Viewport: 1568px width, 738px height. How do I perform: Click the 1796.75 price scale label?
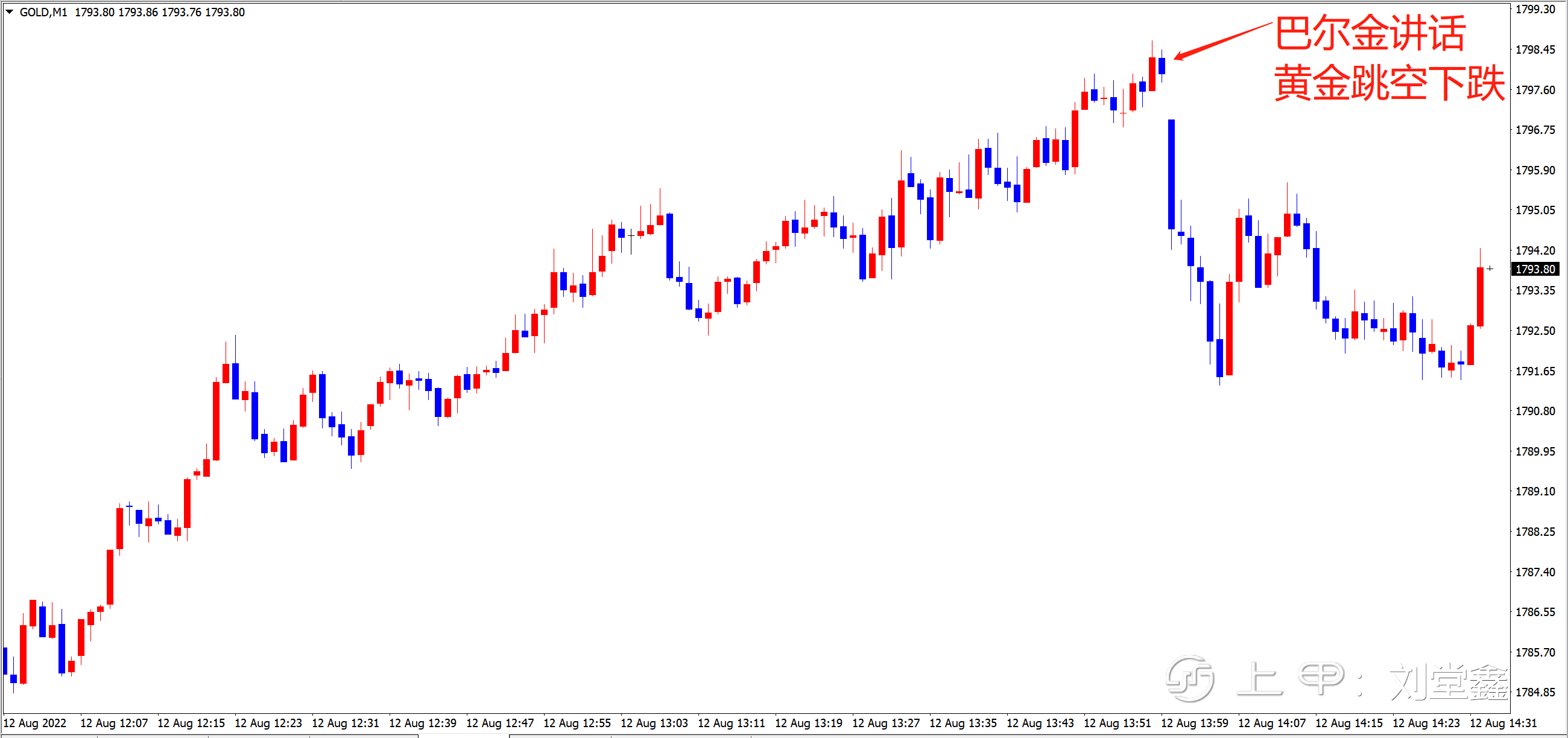(1534, 130)
